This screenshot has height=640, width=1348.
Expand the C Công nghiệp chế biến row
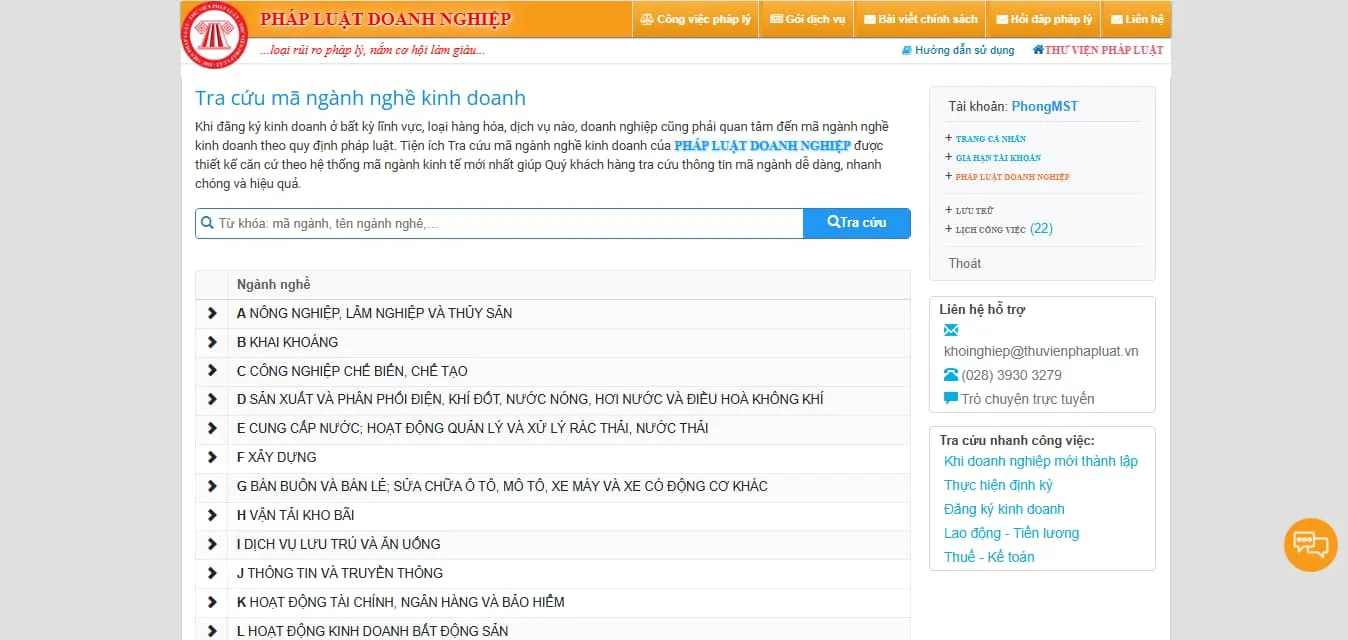coord(212,371)
